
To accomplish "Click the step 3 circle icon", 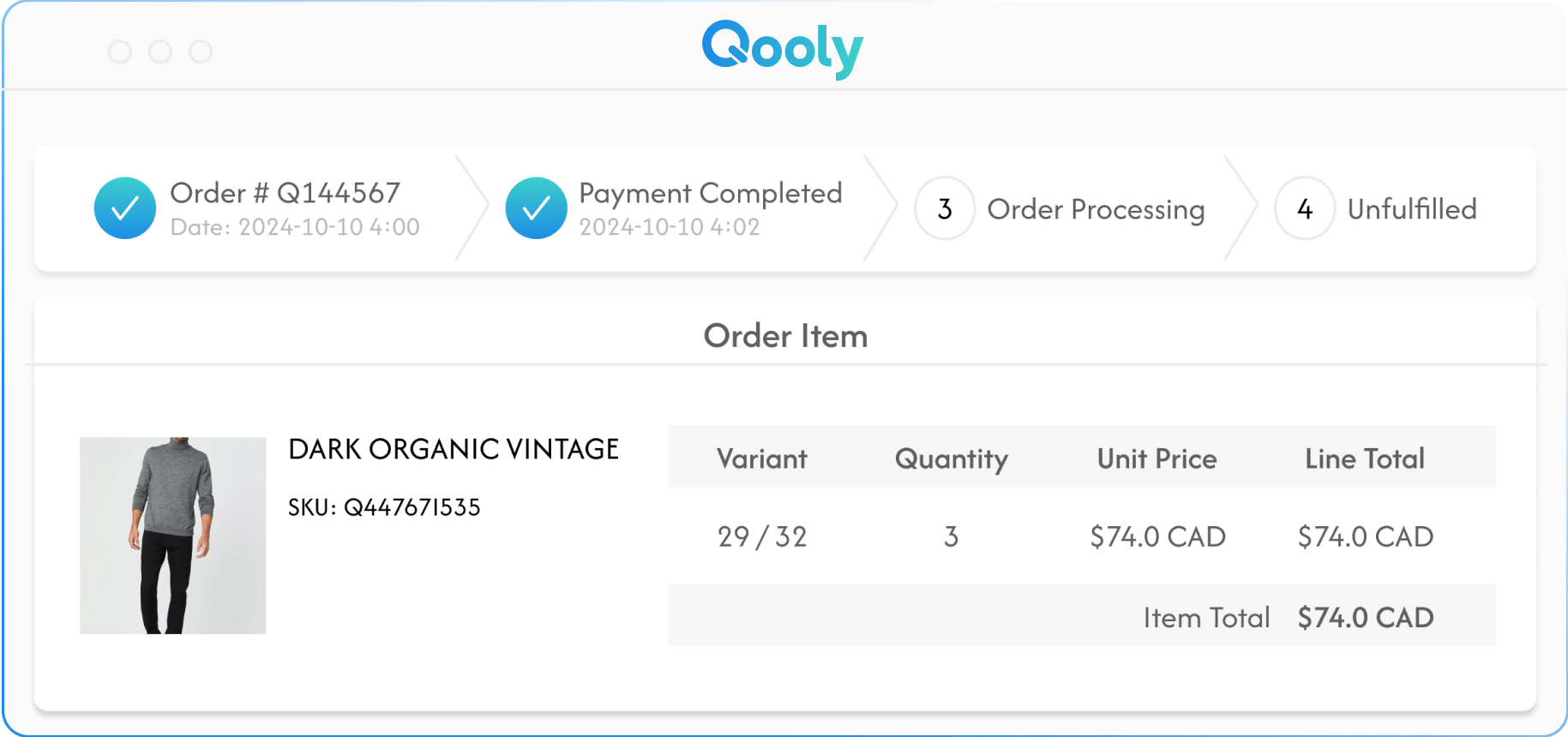I will tap(945, 208).
